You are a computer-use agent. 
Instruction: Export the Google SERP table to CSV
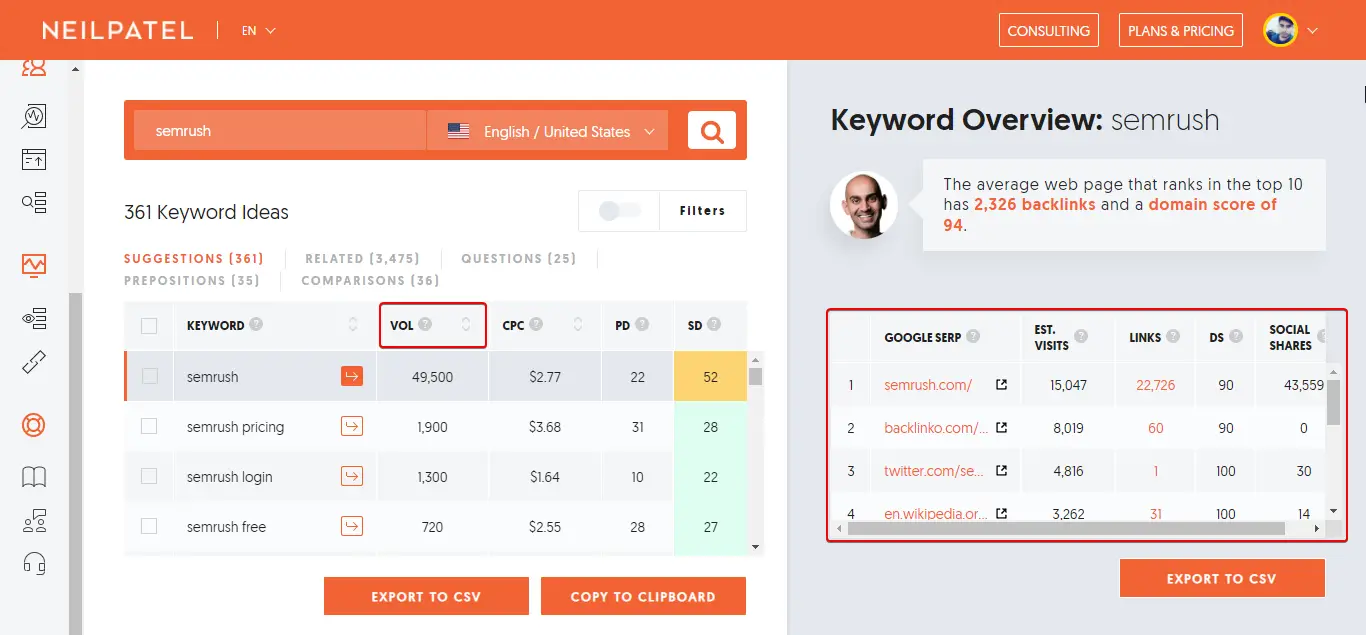point(1222,578)
